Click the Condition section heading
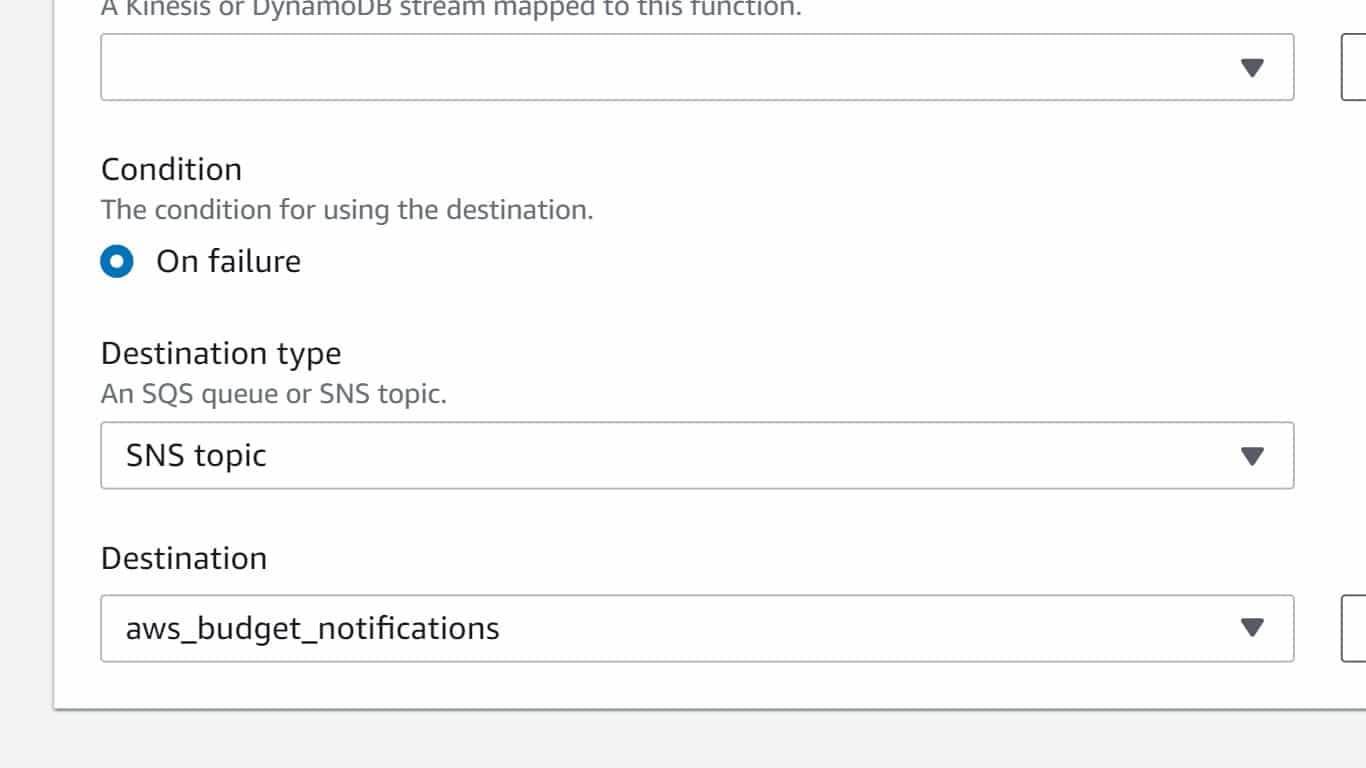This screenshot has height=768, width=1366. click(x=171, y=169)
